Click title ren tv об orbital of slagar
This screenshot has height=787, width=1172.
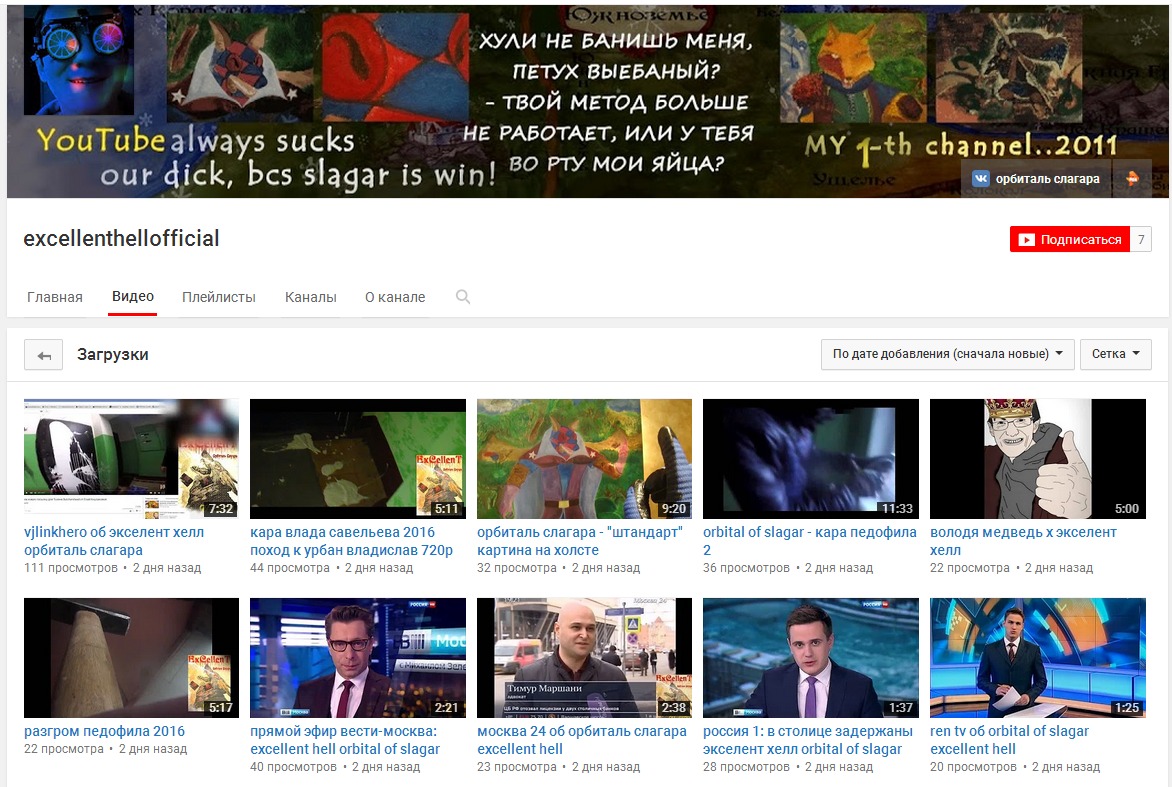[1009, 740]
